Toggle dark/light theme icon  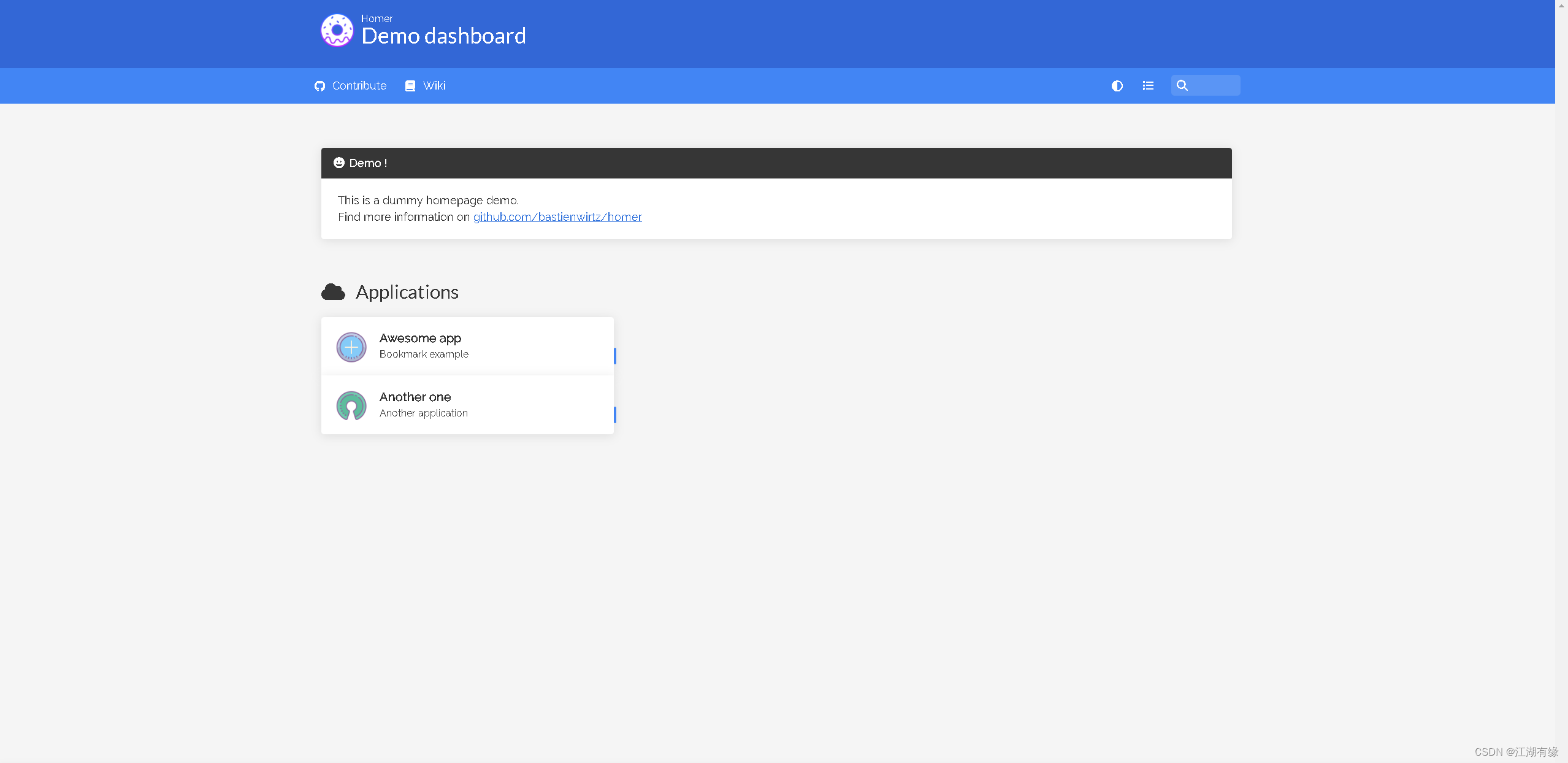[x=1117, y=86]
